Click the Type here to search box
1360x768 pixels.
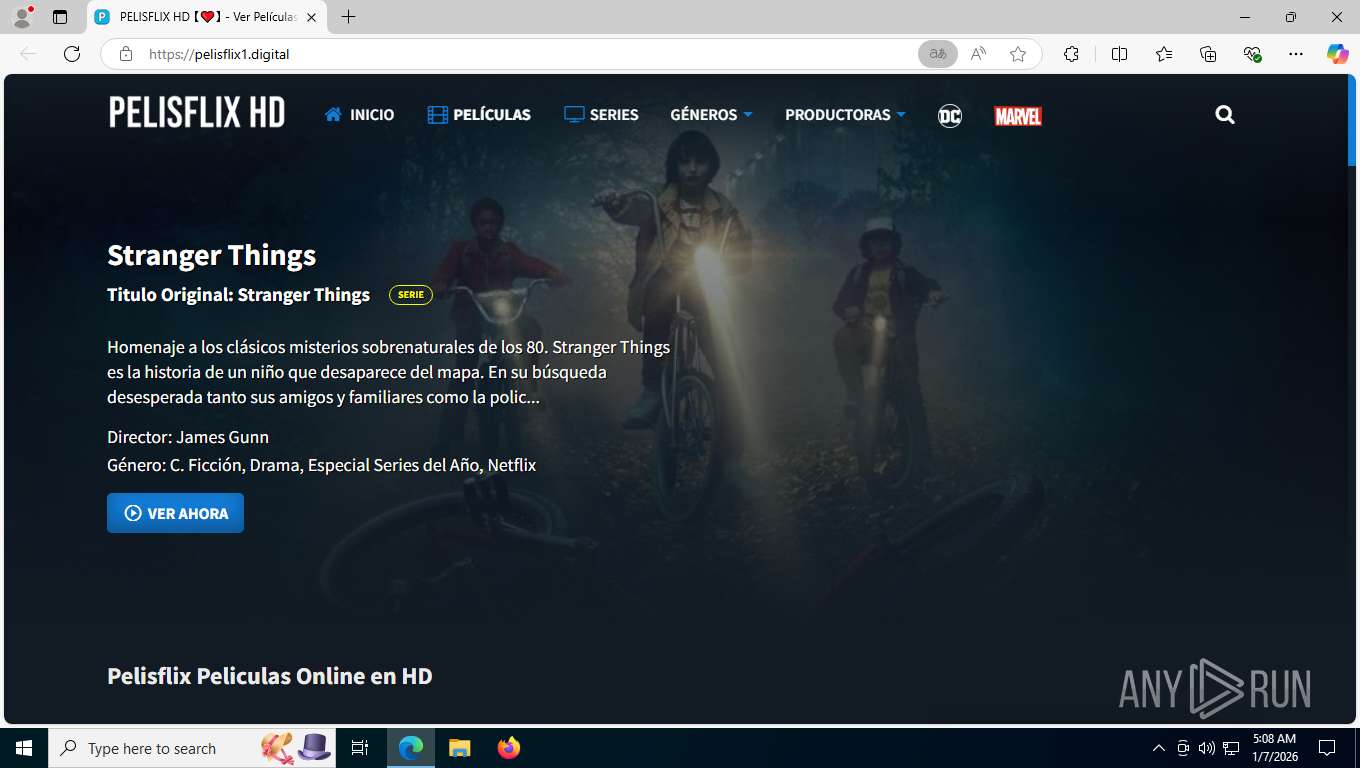point(194,748)
